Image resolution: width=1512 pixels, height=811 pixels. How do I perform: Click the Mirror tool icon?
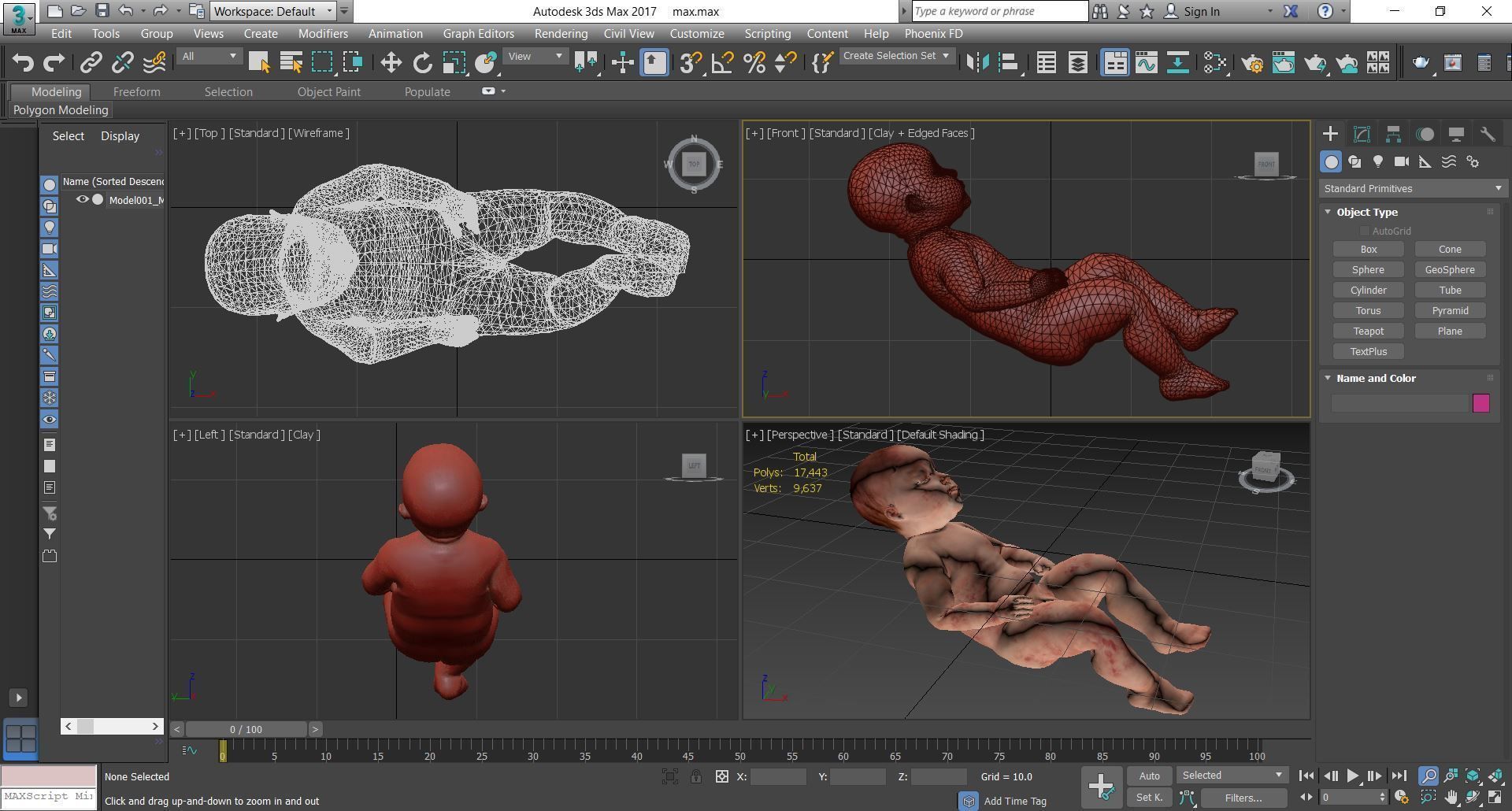(977, 63)
